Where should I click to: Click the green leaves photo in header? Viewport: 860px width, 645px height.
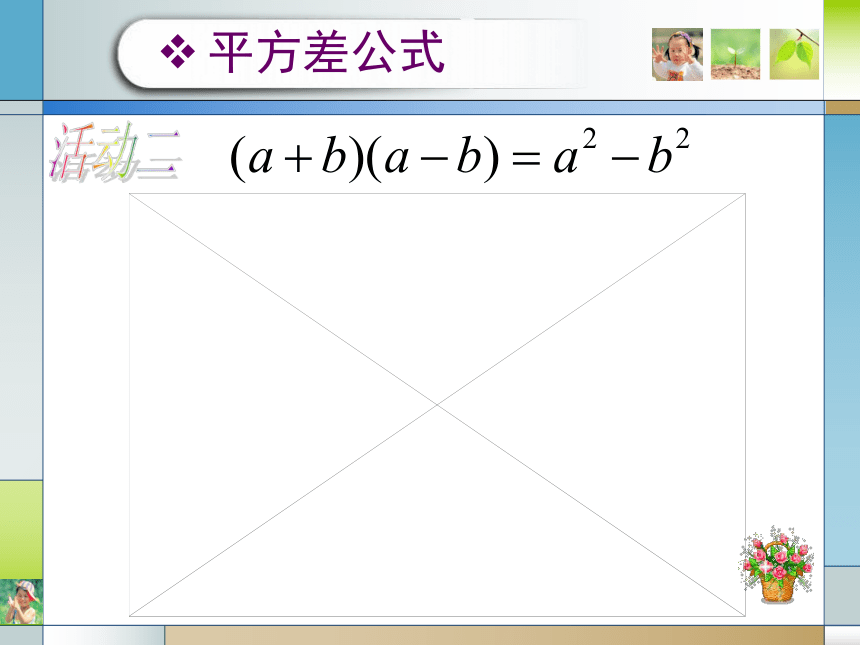click(794, 54)
